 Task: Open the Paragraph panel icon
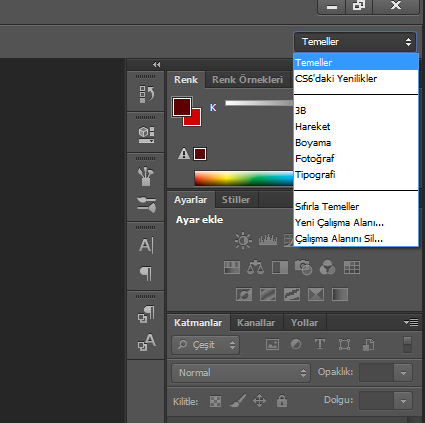146,274
